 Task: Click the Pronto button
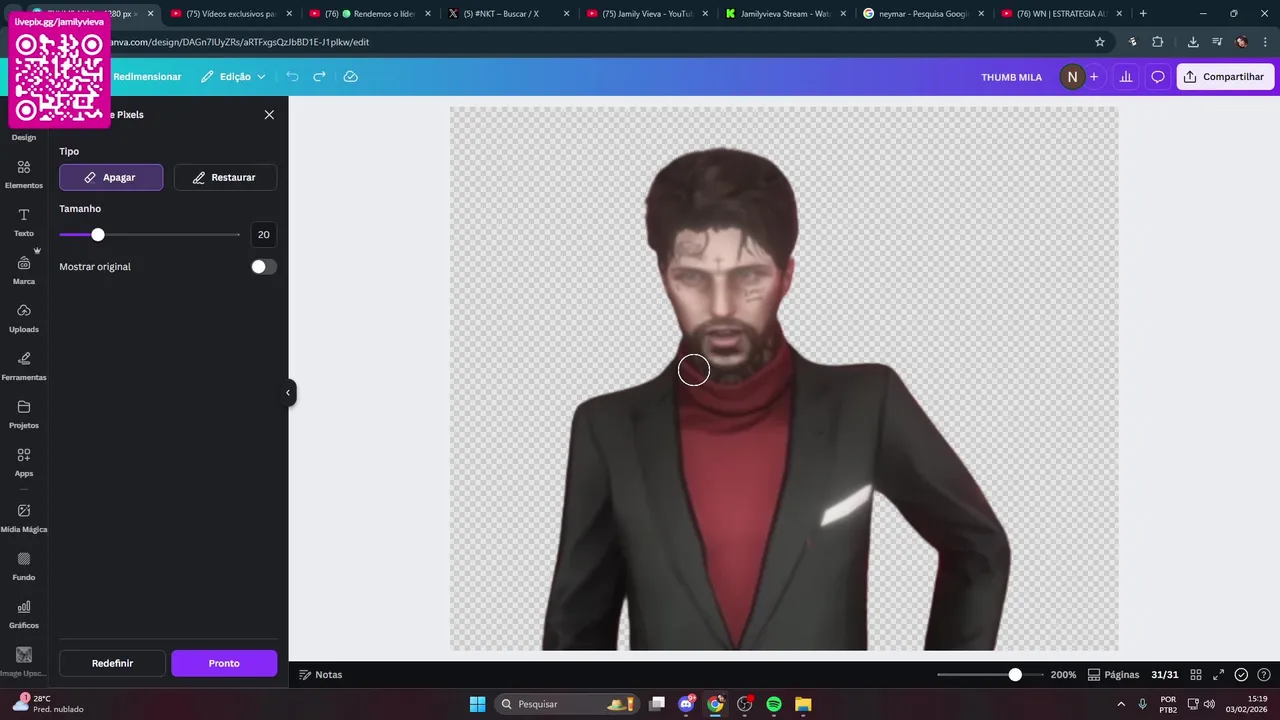tap(224, 663)
